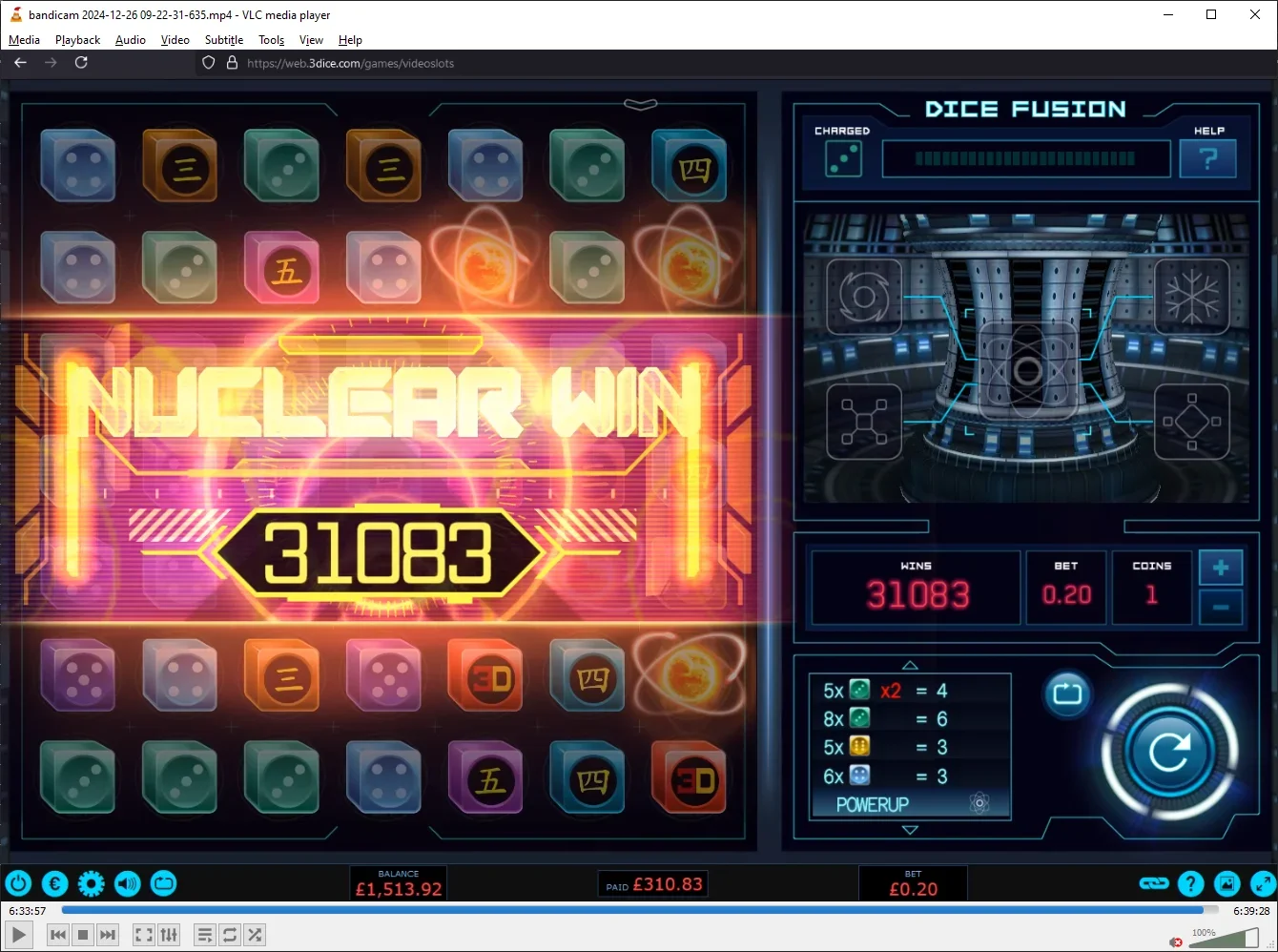Open the Video menu
Screen dimensions: 1278x952
(x=175, y=40)
